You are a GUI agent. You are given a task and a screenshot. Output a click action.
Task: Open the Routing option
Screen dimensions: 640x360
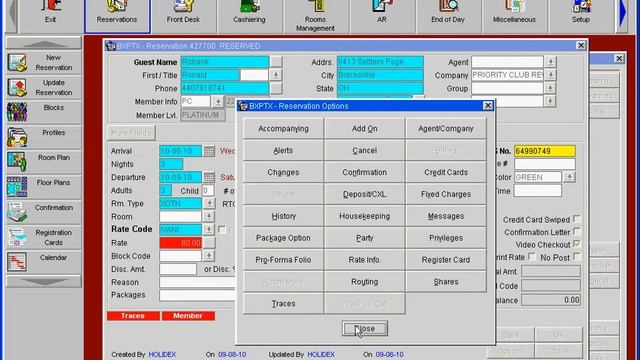click(x=364, y=282)
